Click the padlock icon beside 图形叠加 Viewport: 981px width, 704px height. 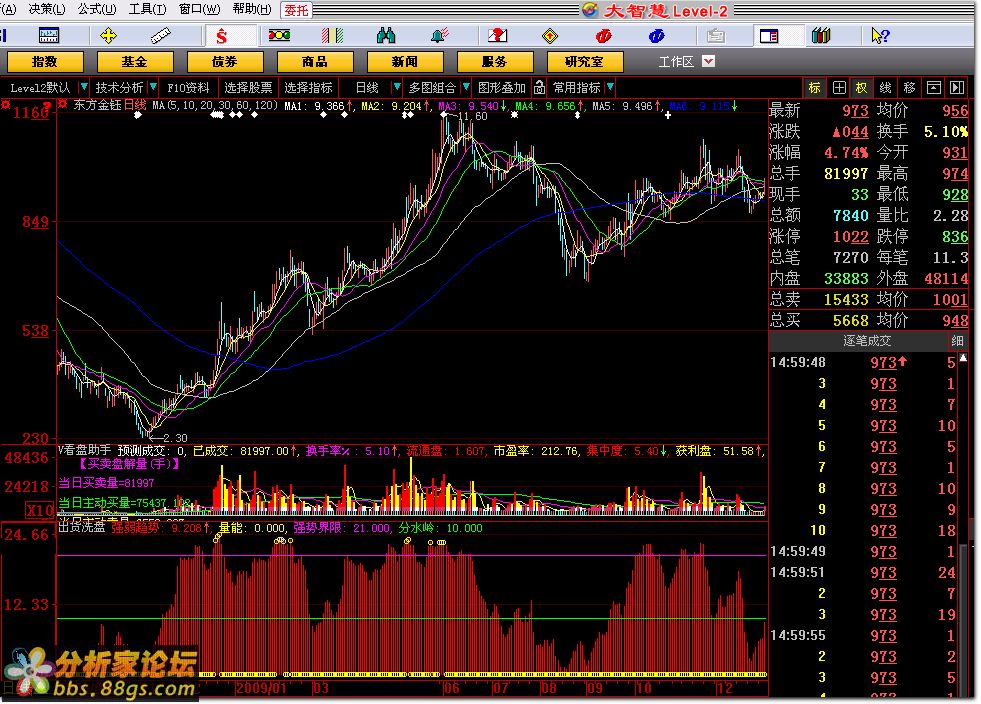539,88
